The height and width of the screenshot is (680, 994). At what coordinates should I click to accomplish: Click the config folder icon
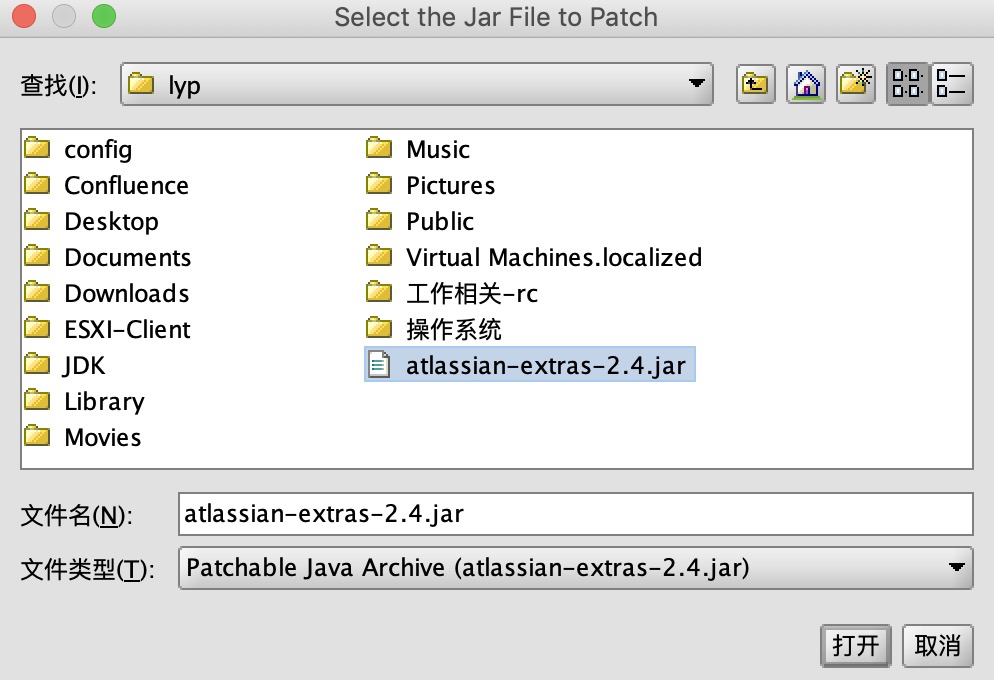tap(37, 148)
